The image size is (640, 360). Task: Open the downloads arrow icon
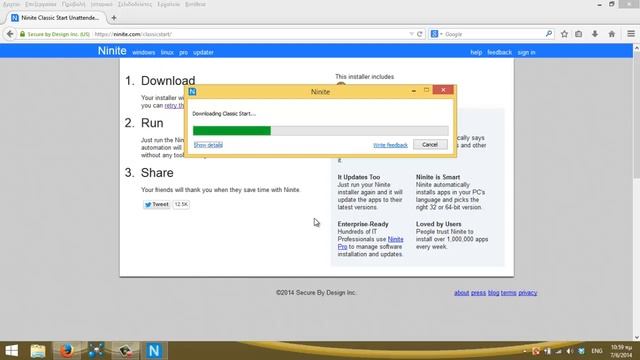click(595, 34)
